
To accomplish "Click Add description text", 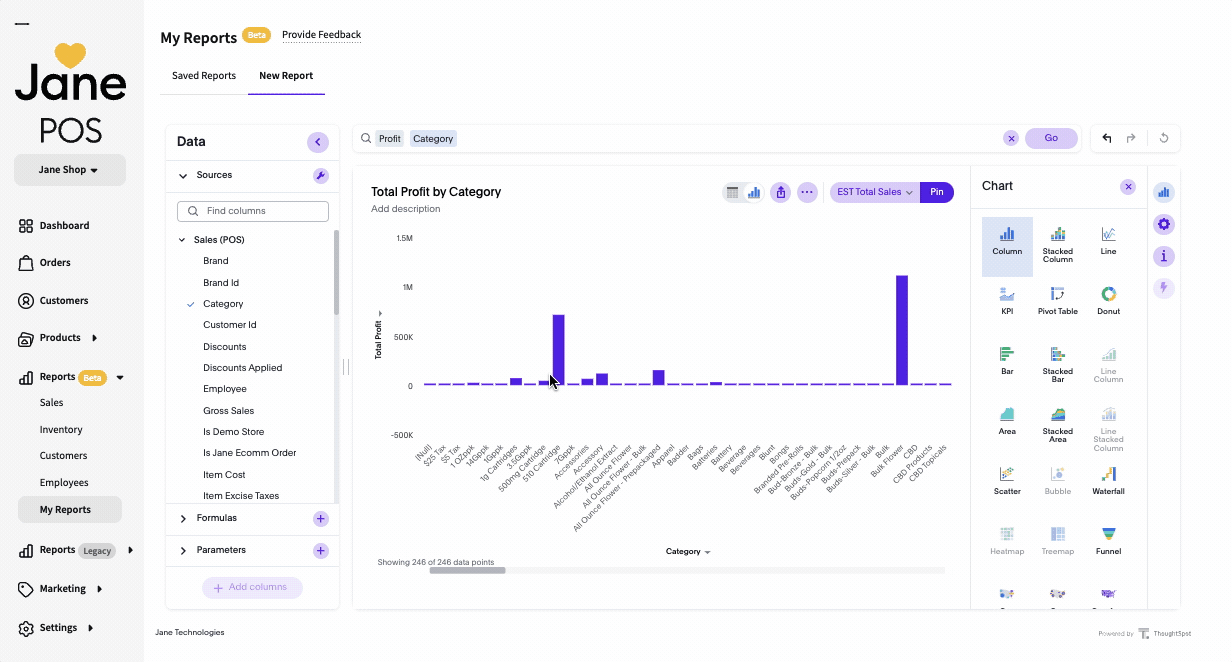I will coord(405,209).
